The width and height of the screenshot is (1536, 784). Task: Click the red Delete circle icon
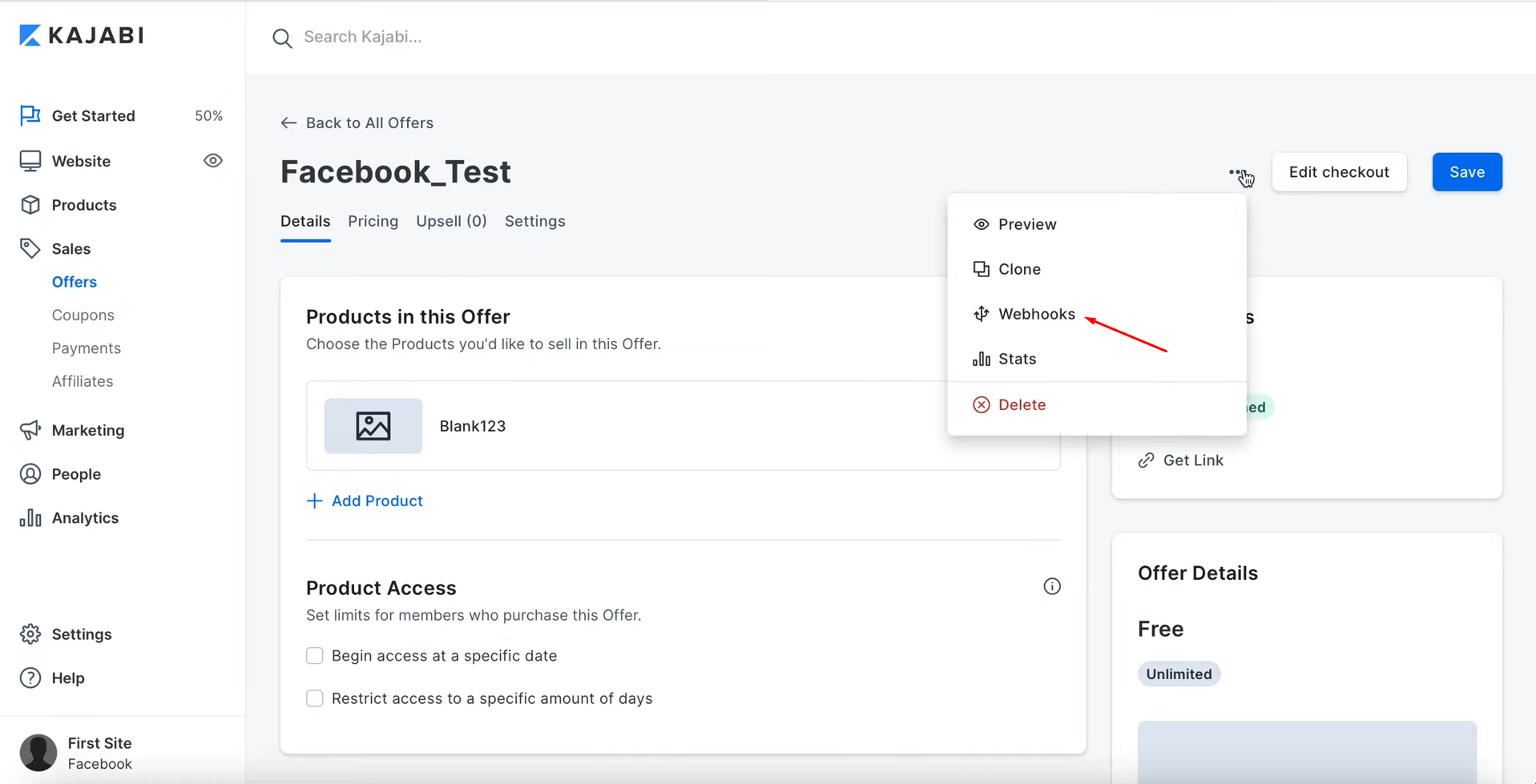tap(981, 404)
